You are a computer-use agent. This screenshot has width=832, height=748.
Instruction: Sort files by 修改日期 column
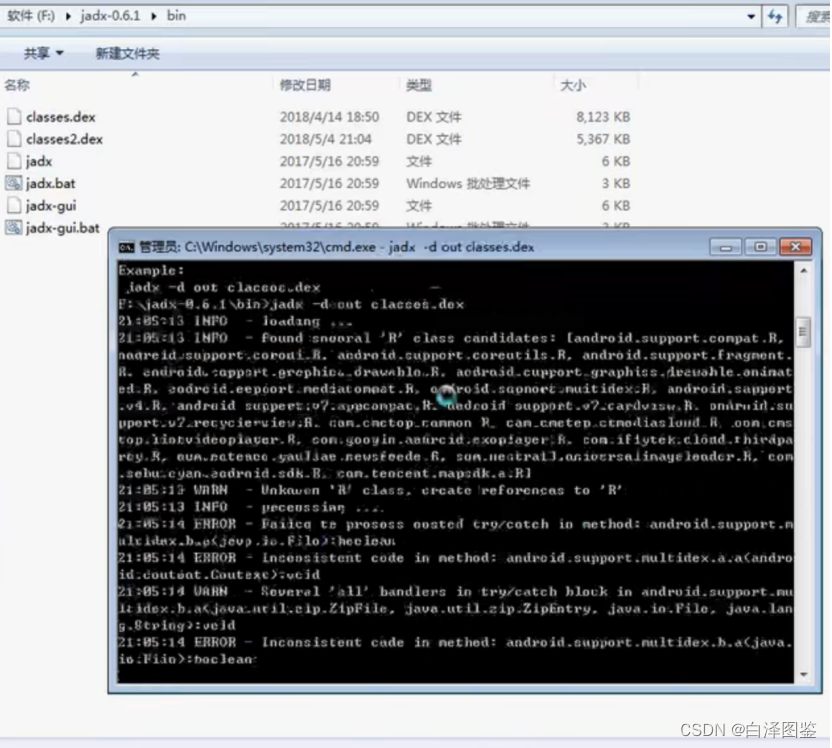coord(305,85)
